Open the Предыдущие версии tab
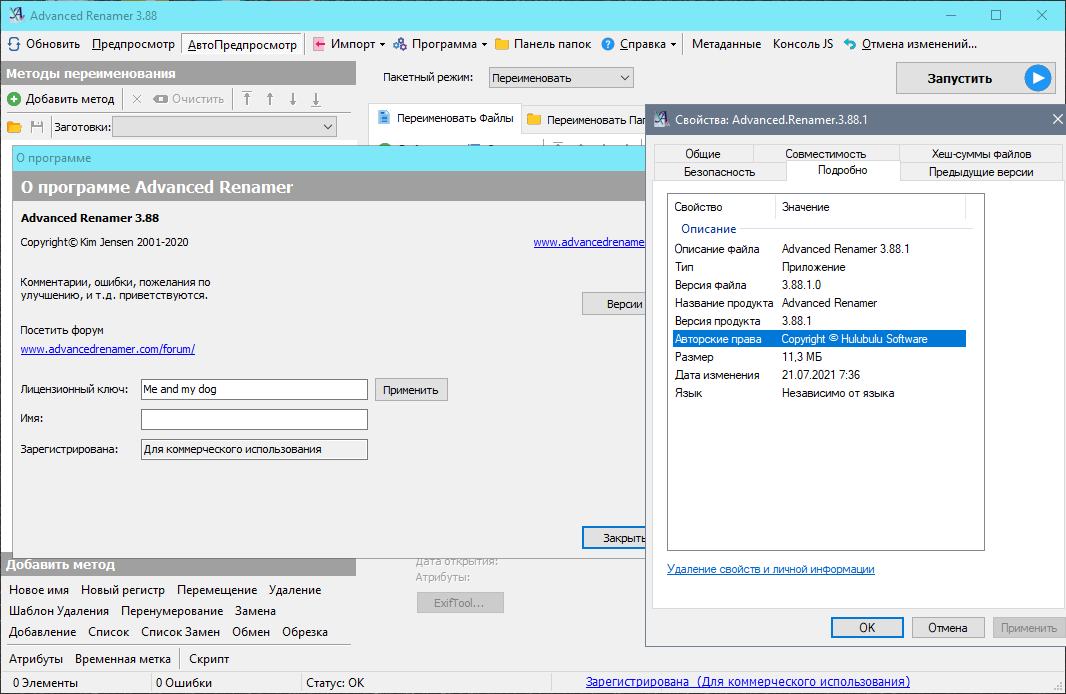This screenshot has width=1066, height=694. [x=981, y=172]
